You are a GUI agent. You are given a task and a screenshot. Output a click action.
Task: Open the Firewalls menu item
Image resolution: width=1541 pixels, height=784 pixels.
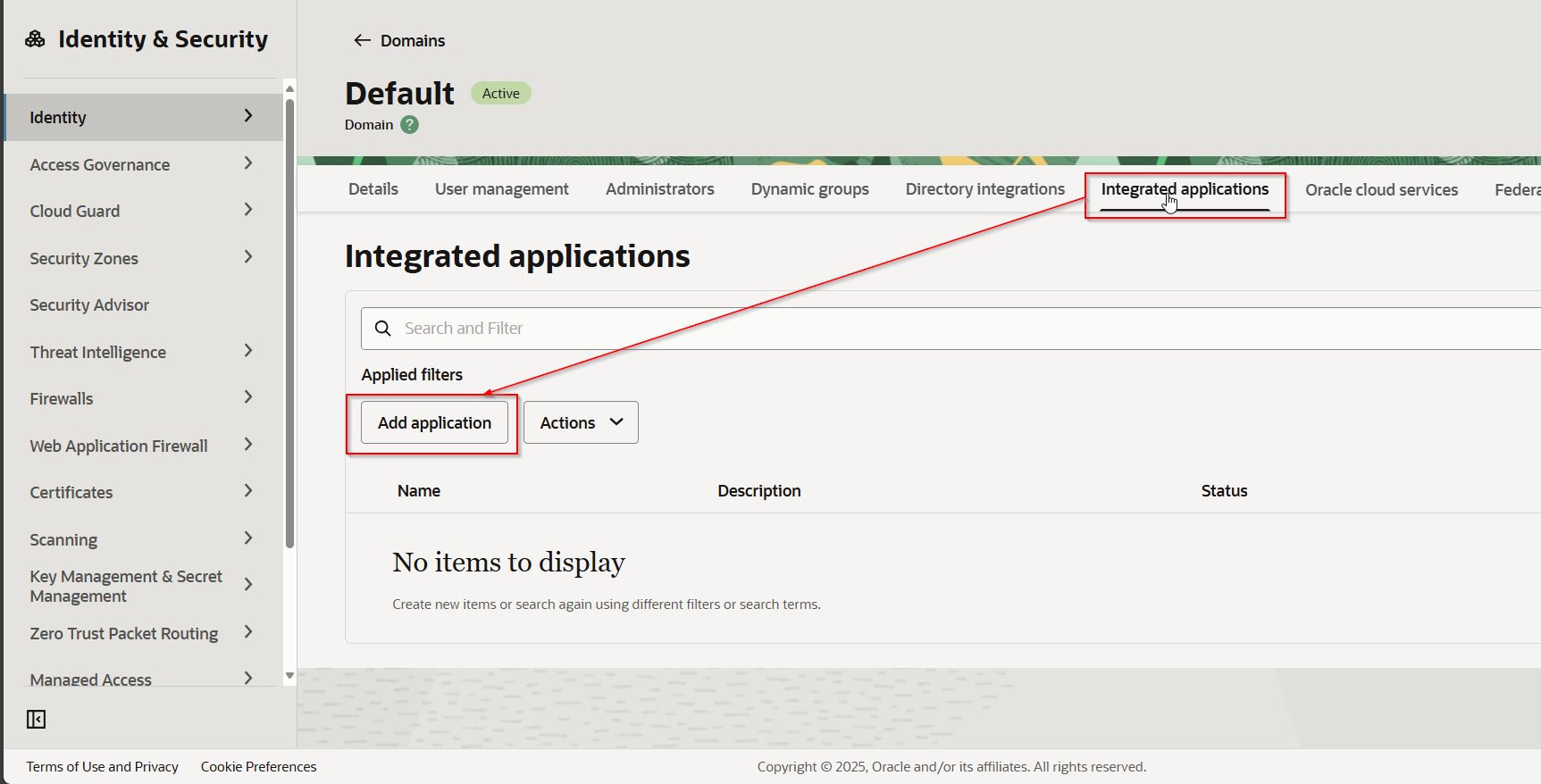(x=62, y=399)
